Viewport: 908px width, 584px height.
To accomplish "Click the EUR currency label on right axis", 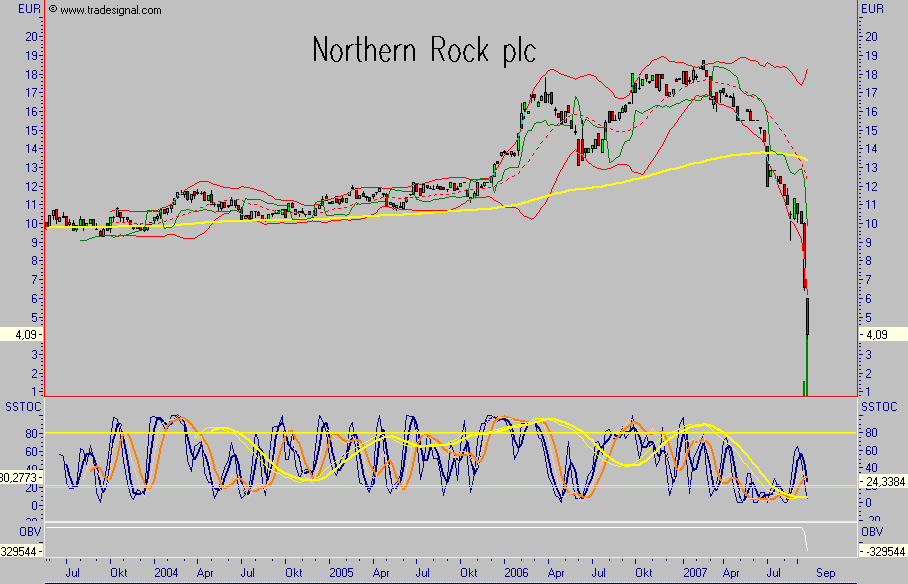I will 873,9.
